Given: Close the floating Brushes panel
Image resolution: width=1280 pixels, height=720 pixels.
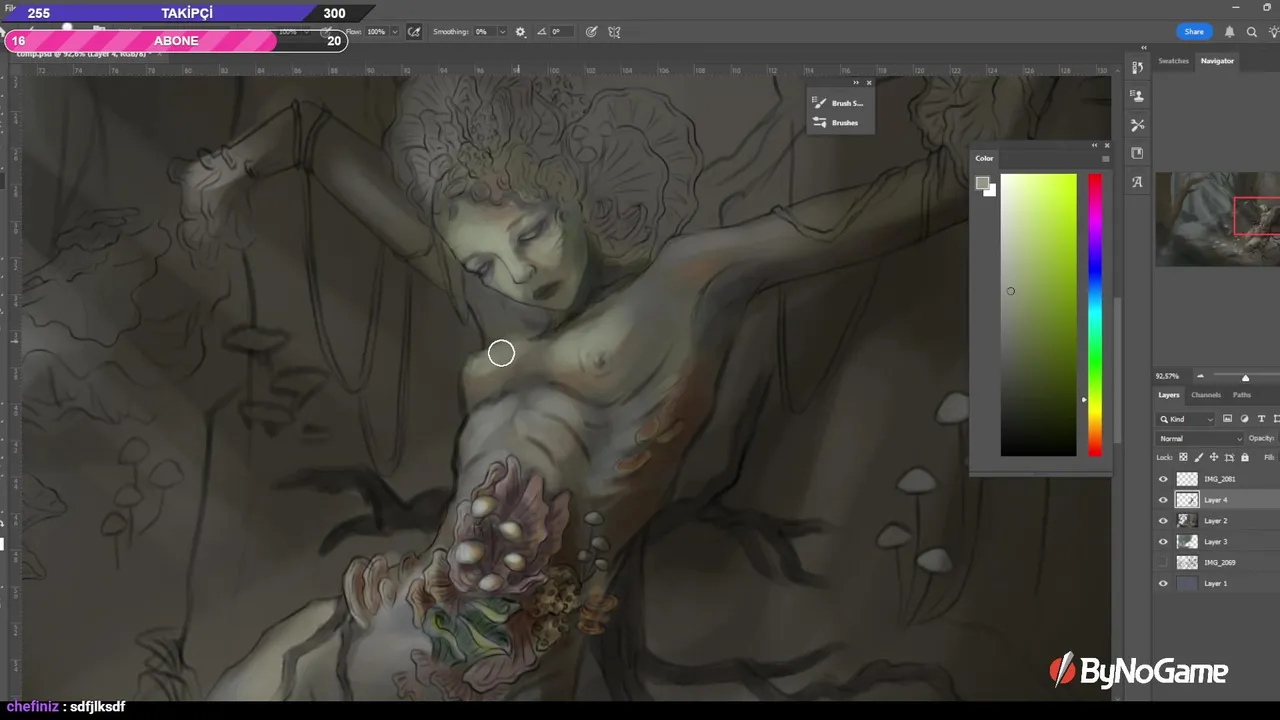Looking at the screenshot, I should coord(869,83).
